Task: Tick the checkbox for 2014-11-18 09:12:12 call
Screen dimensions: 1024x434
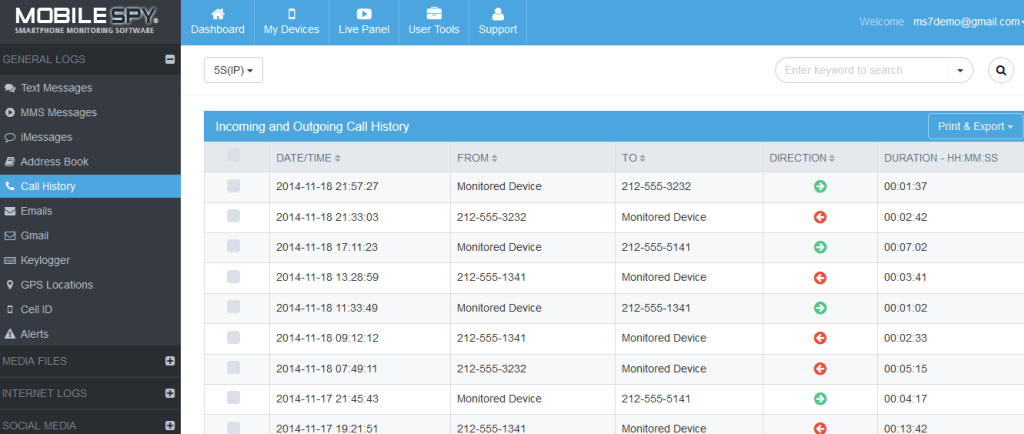Action: tap(233, 337)
